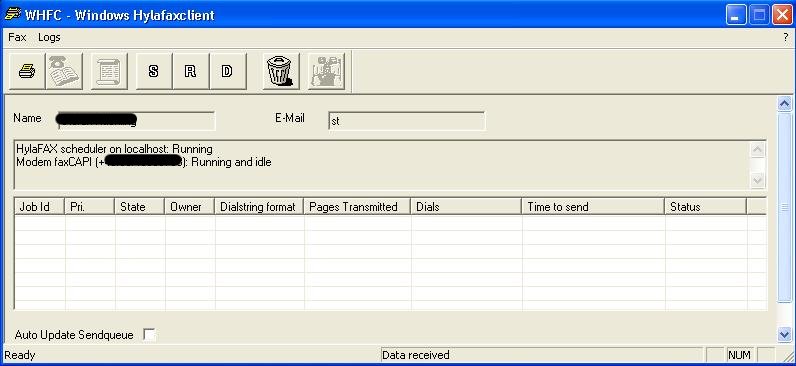Screen dimensions: 796x366
Task: Sort by Dialstring format column header
Action: tap(259, 207)
